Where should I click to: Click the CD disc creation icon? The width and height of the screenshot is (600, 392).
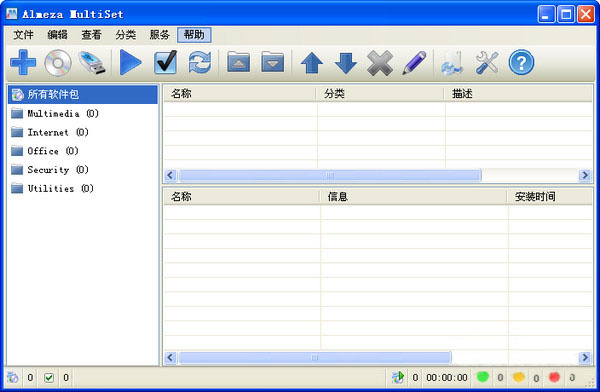point(58,63)
